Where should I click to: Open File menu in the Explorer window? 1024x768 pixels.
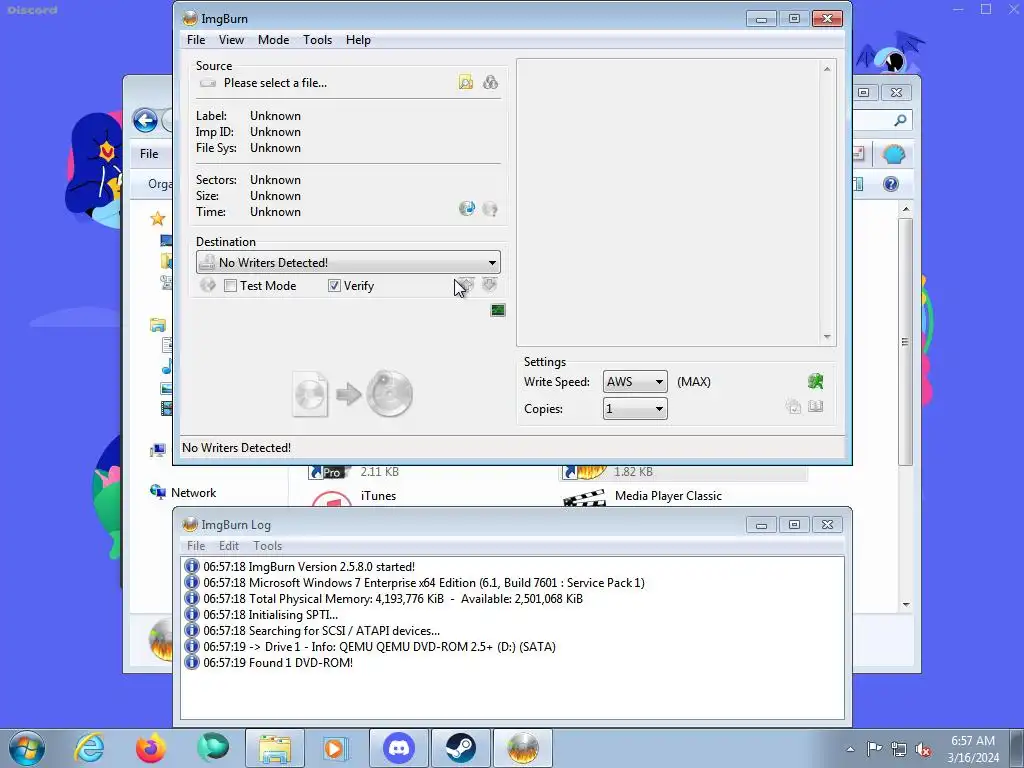click(149, 154)
